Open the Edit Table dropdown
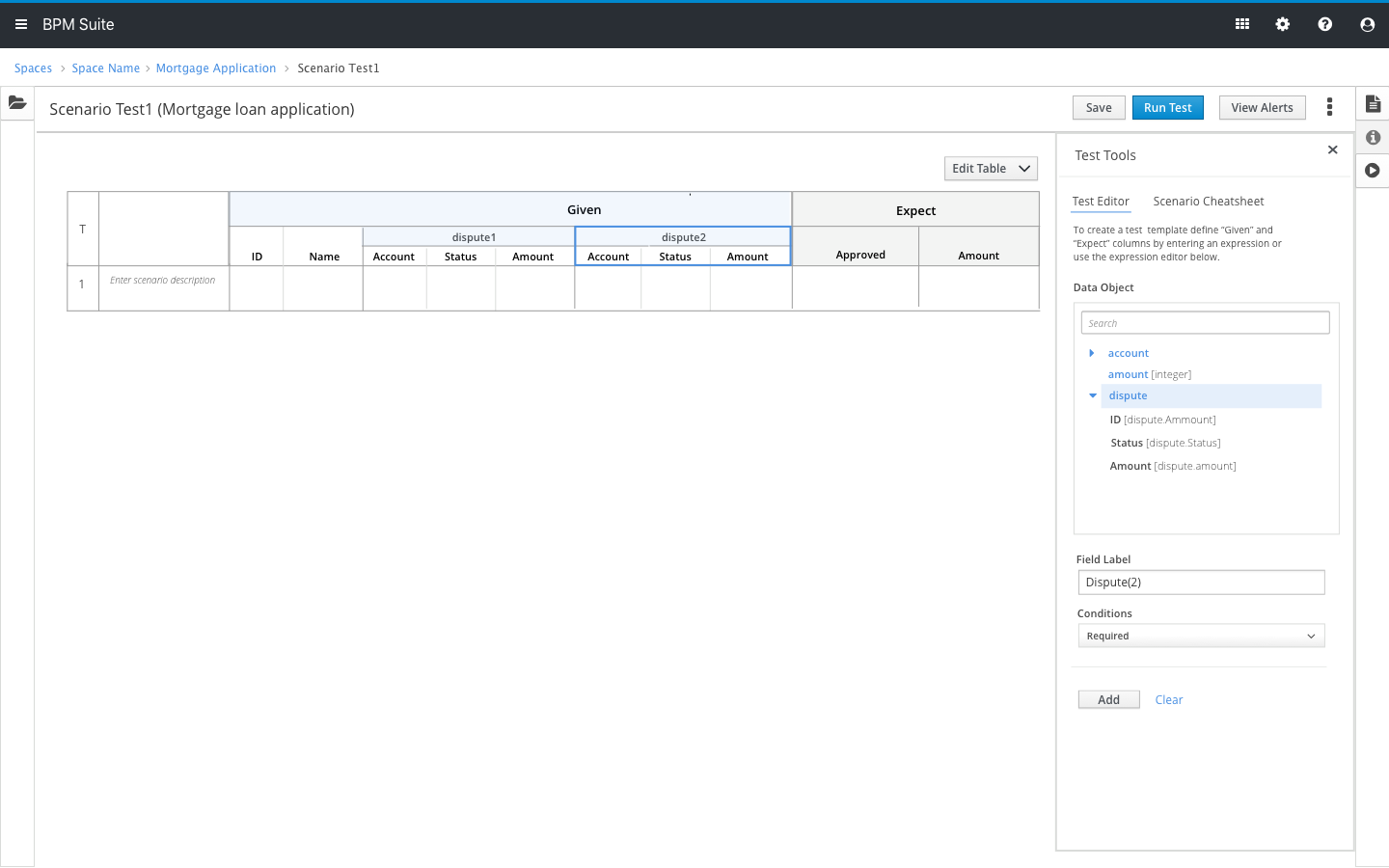The image size is (1389, 868). click(x=991, y=169)
